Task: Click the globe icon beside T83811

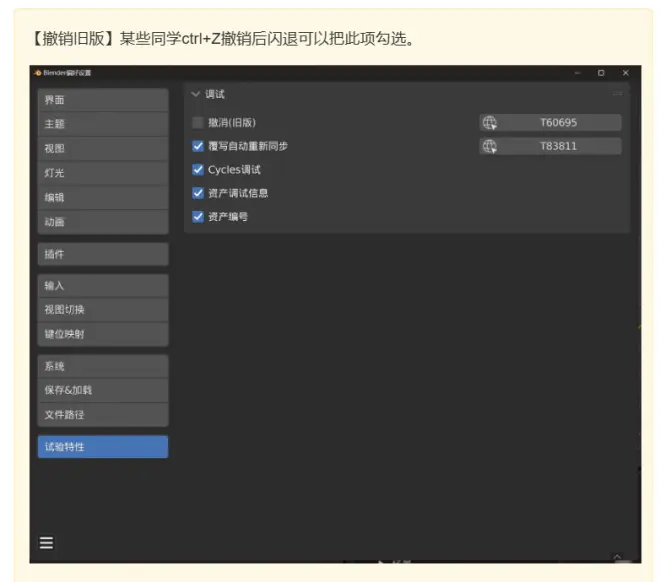Action: 489,146
